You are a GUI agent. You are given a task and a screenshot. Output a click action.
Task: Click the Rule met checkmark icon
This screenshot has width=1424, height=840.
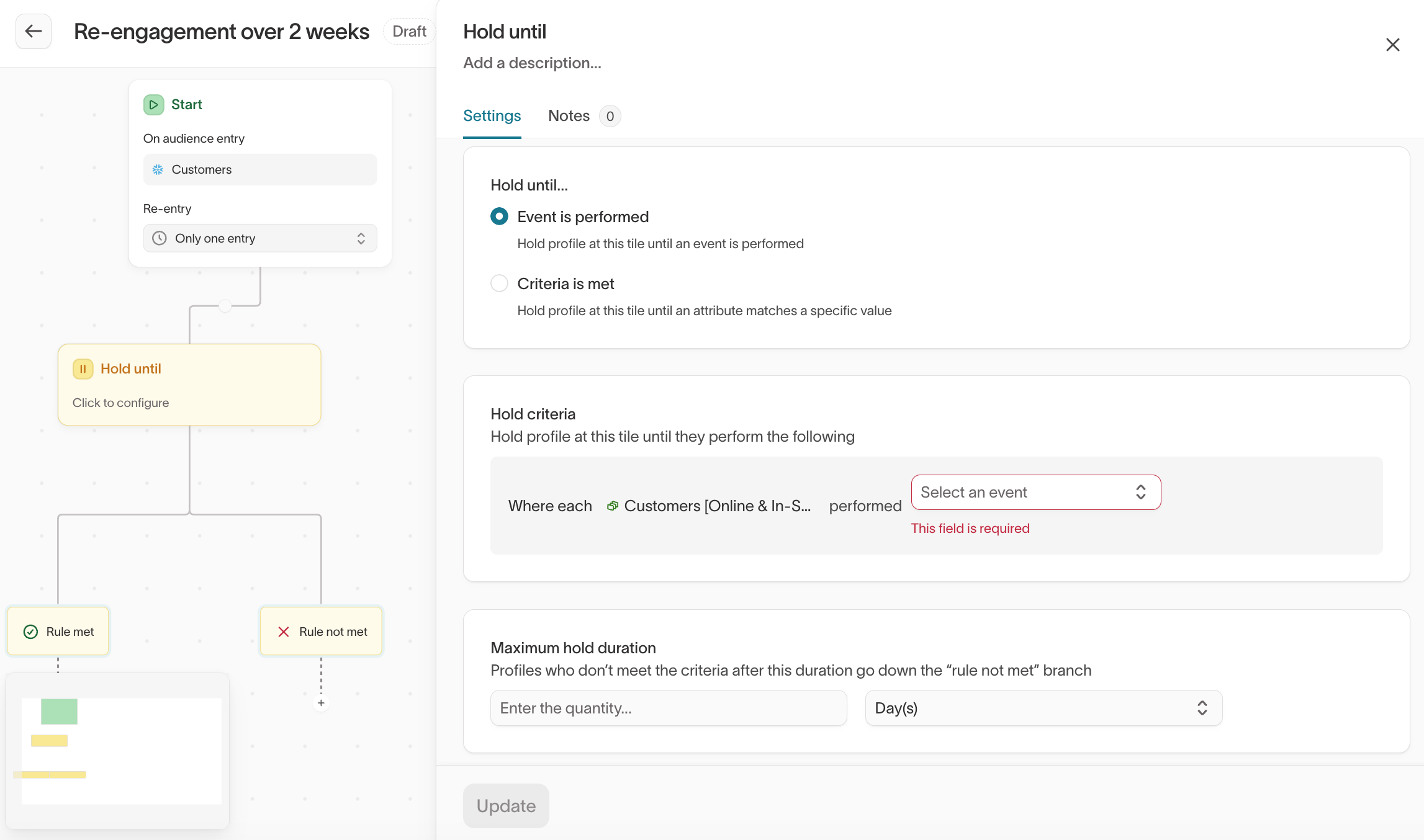[30, 632]
